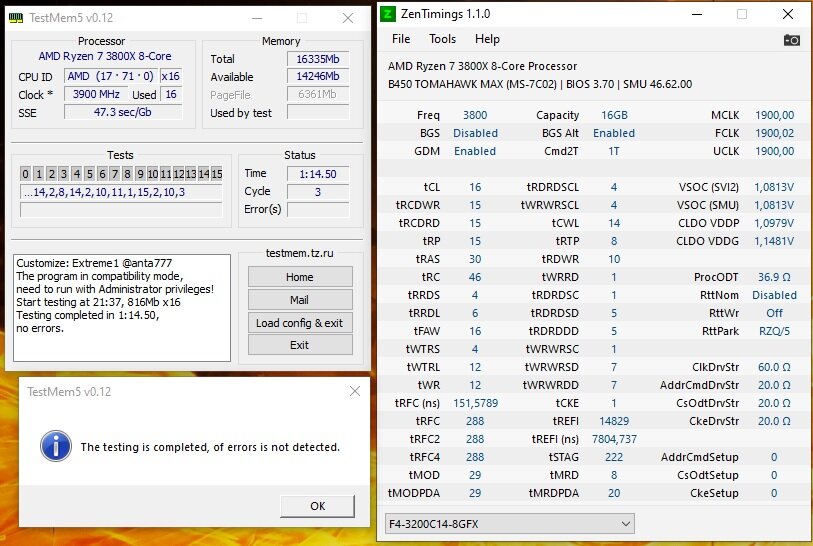
Task: Click the empty Error(s) field
Action: coord(317,209)
